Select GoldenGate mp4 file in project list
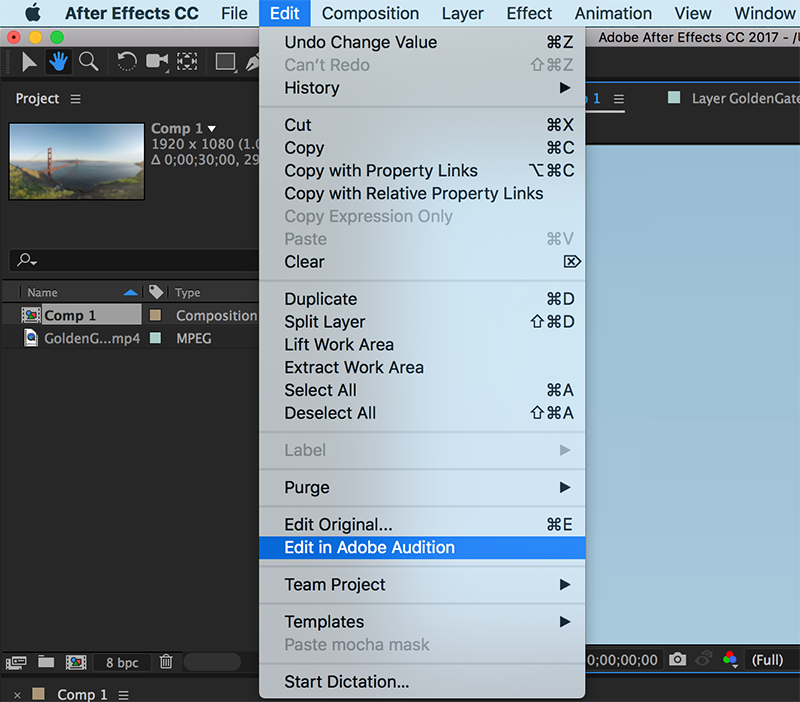The height and width of the screenshot is (702, 800). [x=92, y=339]
